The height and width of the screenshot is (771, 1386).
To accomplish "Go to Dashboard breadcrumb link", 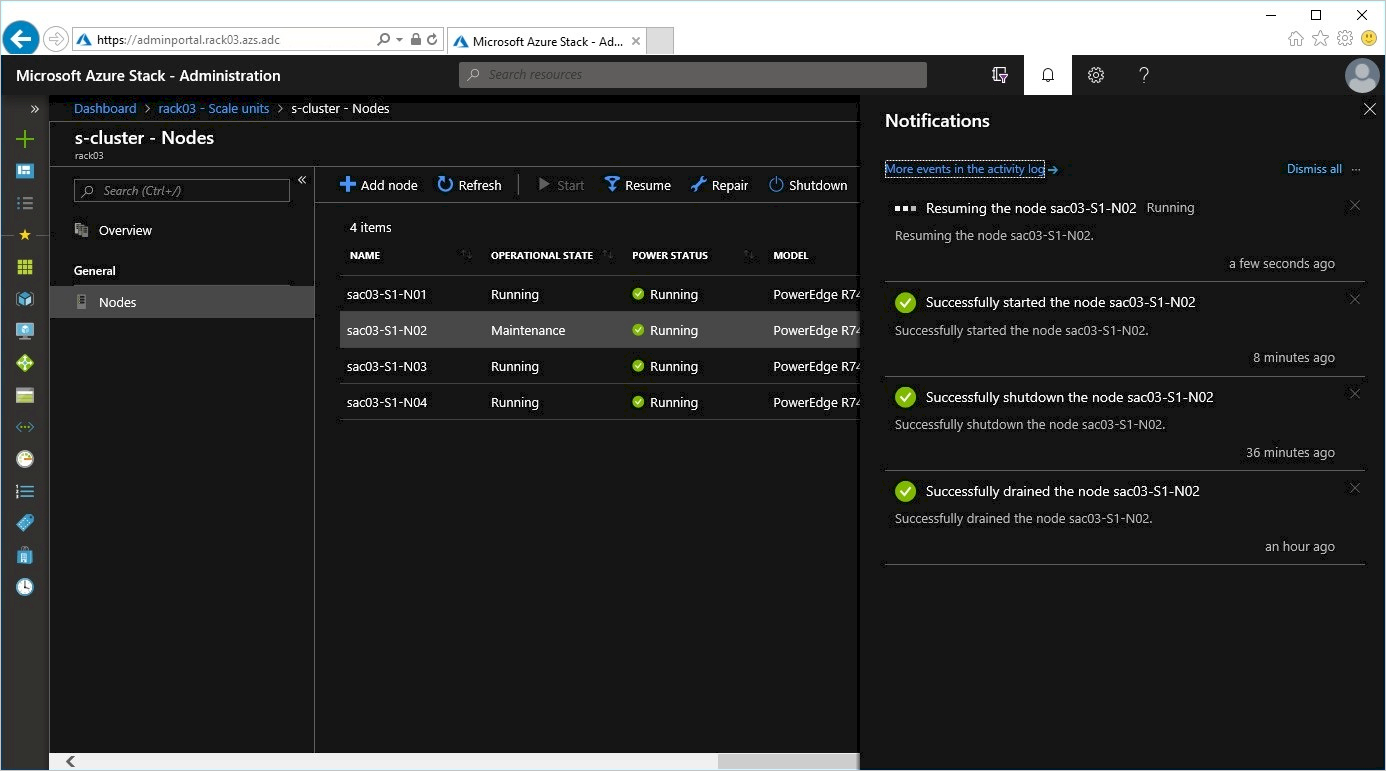I will [x=105, y=108].
